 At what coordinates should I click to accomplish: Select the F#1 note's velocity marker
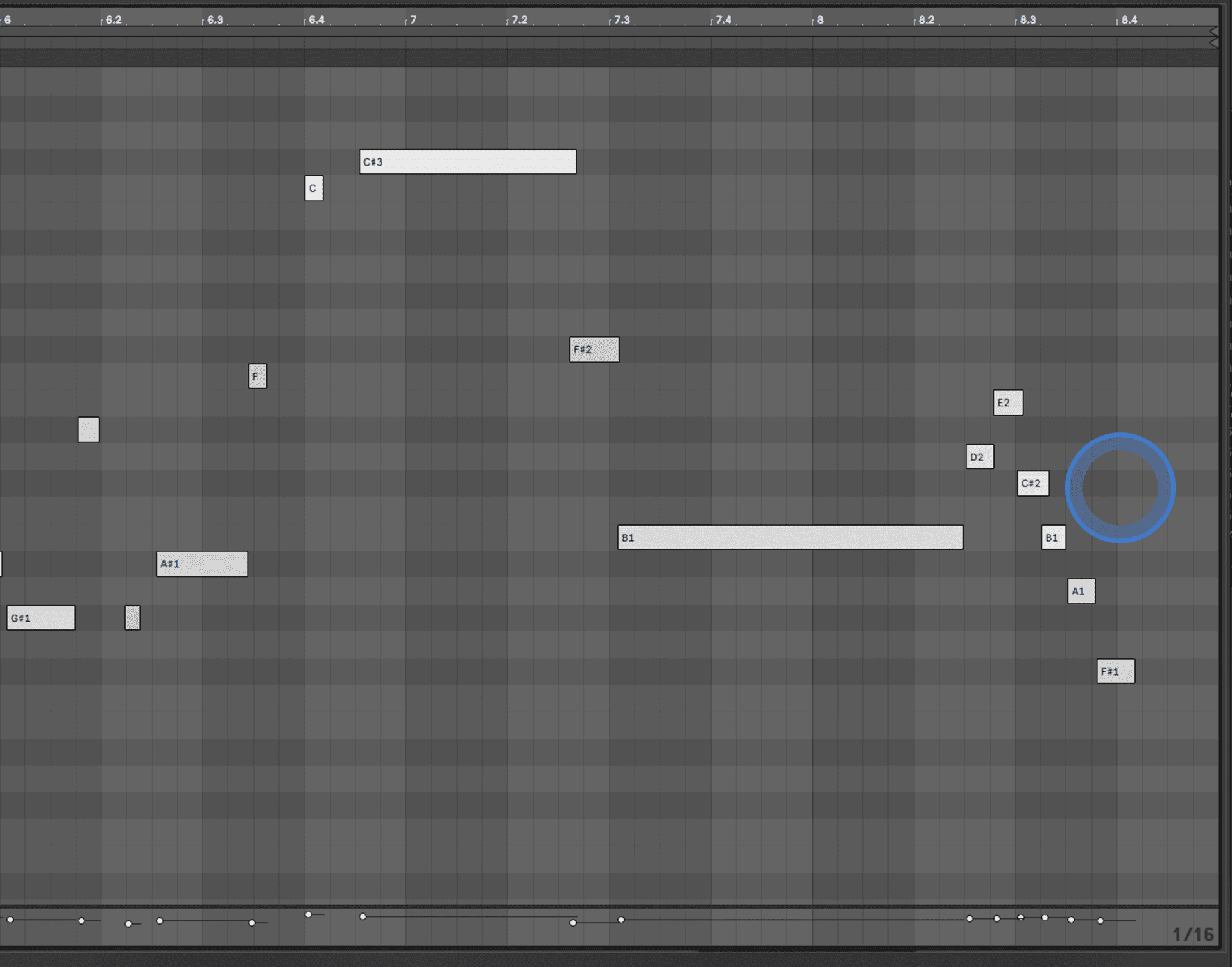pos(1100,921)
